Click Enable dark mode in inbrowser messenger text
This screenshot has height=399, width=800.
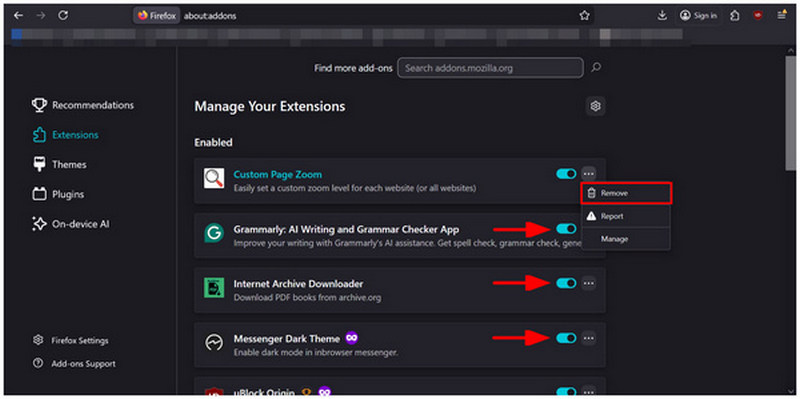[315, 352]
